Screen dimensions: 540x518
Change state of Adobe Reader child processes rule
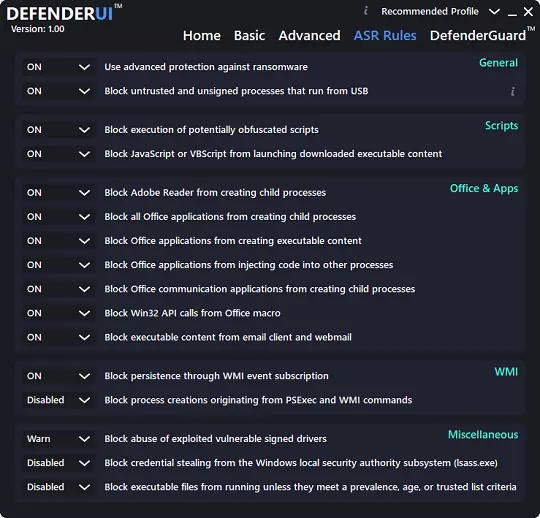point(59,193)
